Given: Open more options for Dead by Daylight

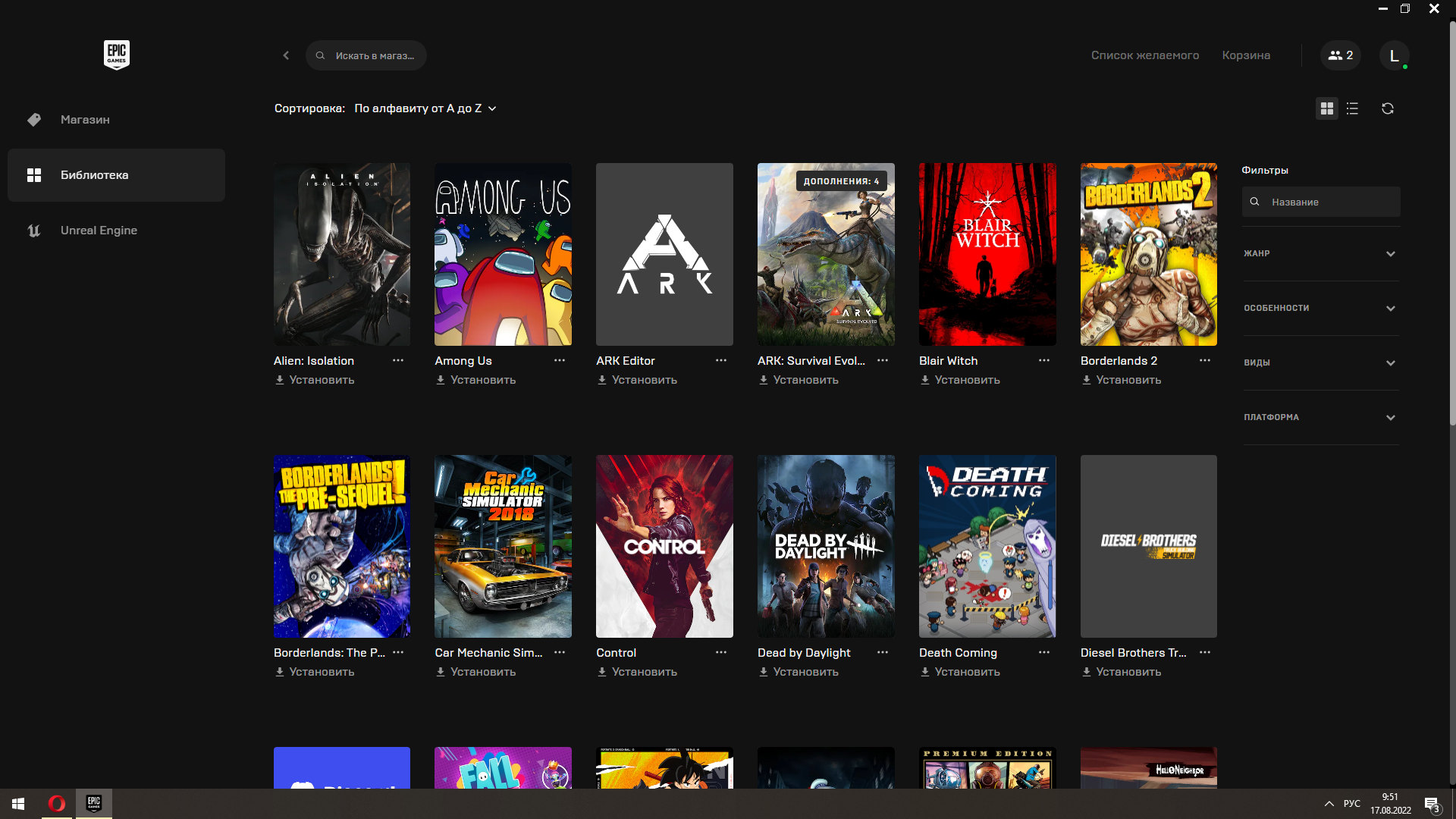Looking at the screenshot, I should coord(883,652).
